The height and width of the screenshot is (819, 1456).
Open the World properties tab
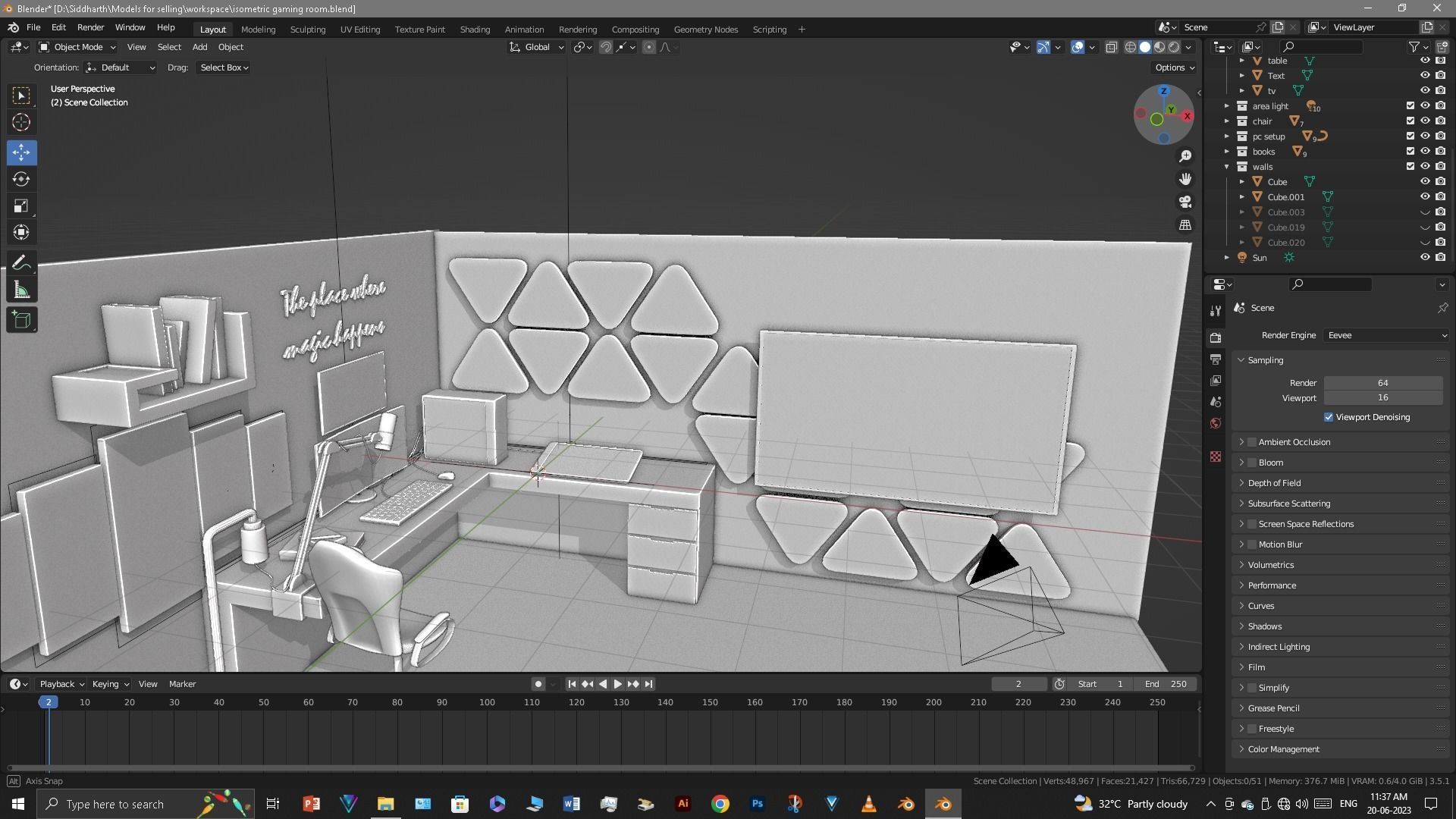tap(1216, 423)
